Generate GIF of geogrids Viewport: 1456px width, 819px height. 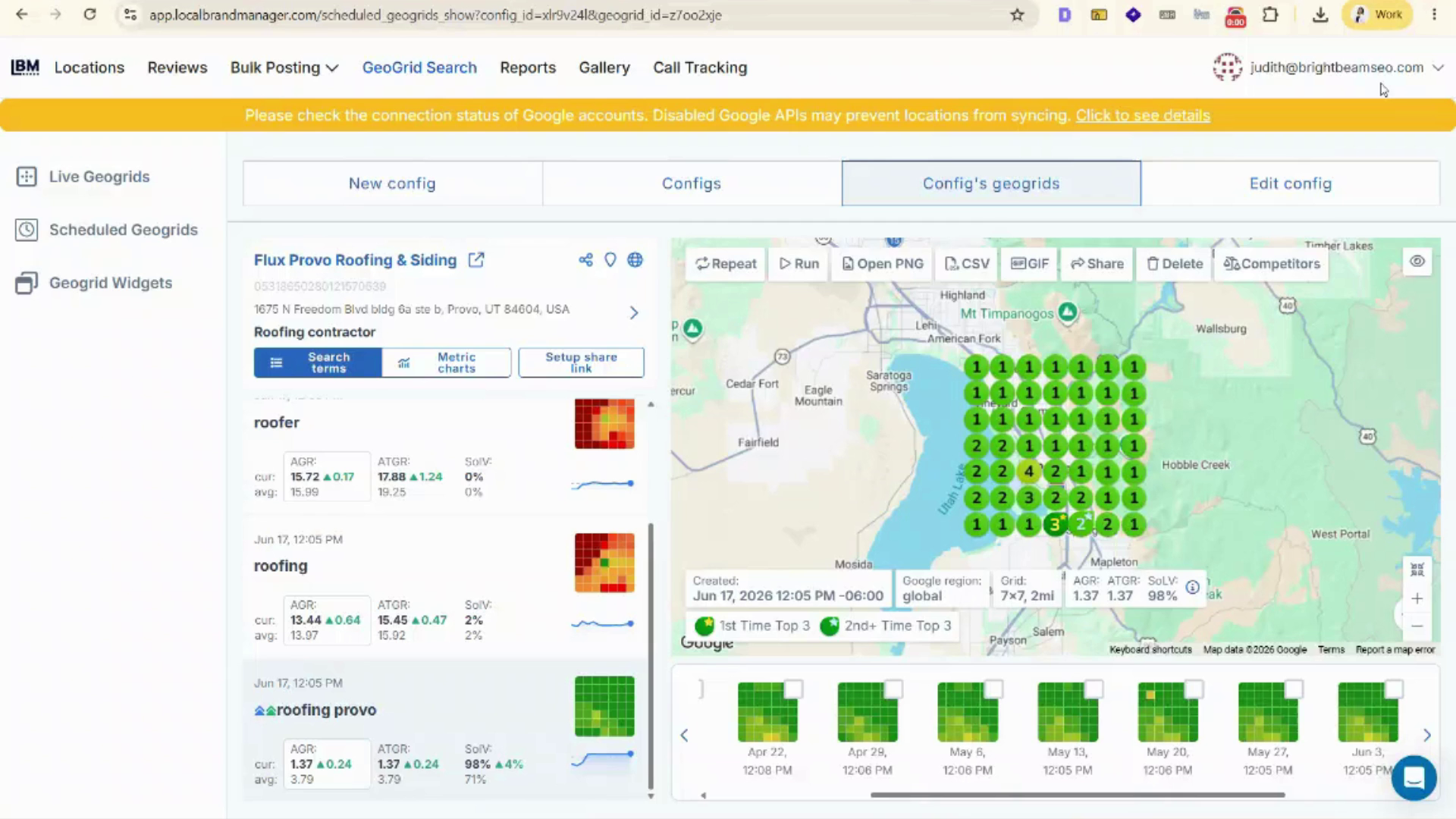(1030, 264)
